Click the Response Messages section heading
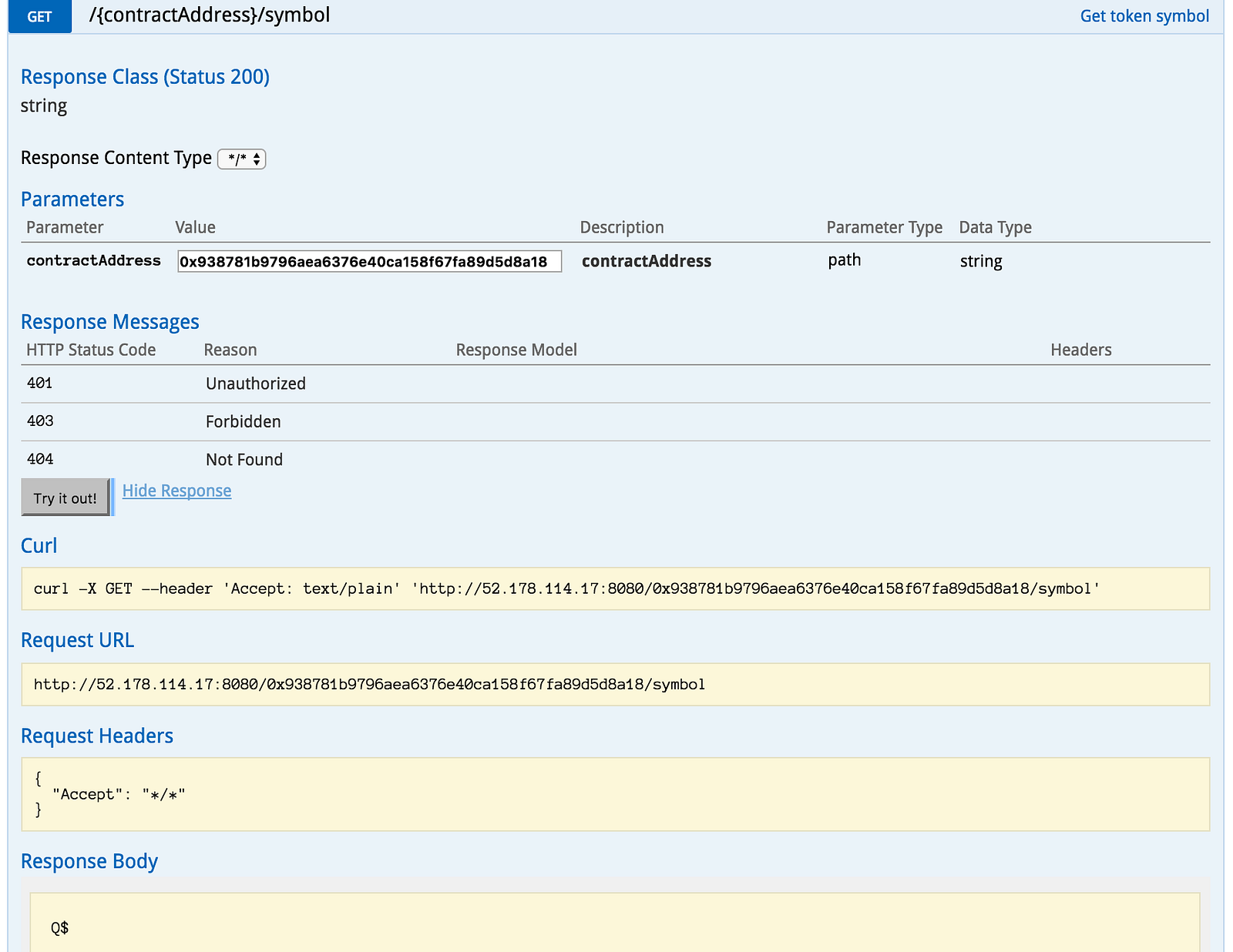 tap(110, 322)
